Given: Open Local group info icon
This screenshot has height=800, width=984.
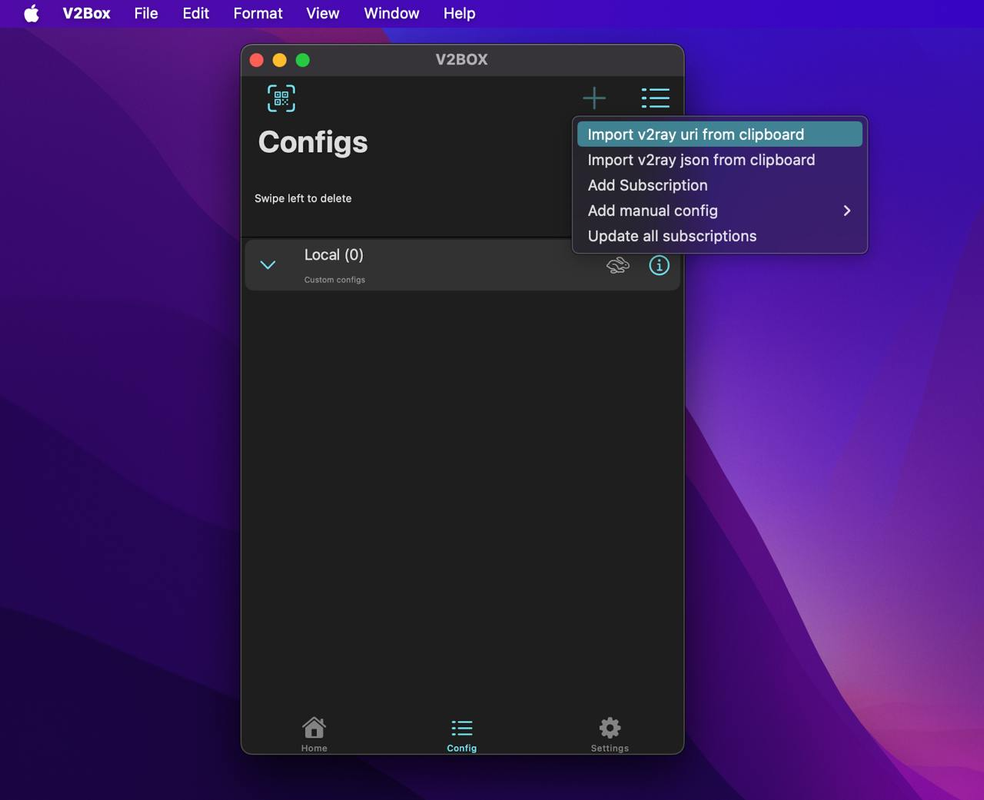Looking at the screenshot, I should pos(659,265).
